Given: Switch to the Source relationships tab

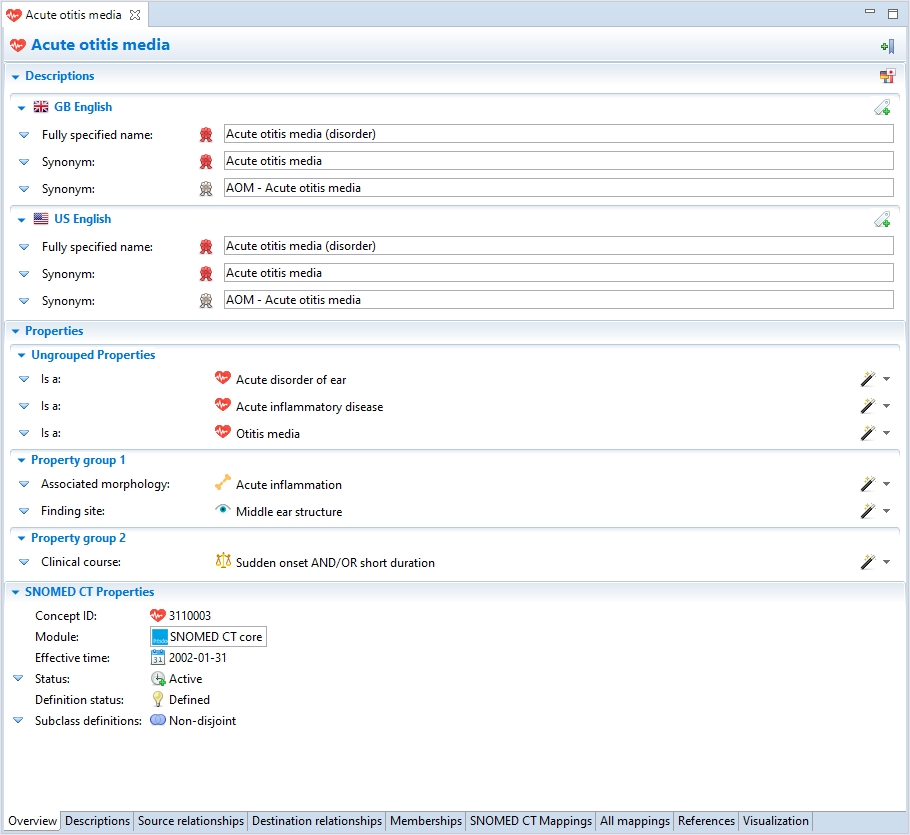Looking at the screenshot, I should click(191, 821).
